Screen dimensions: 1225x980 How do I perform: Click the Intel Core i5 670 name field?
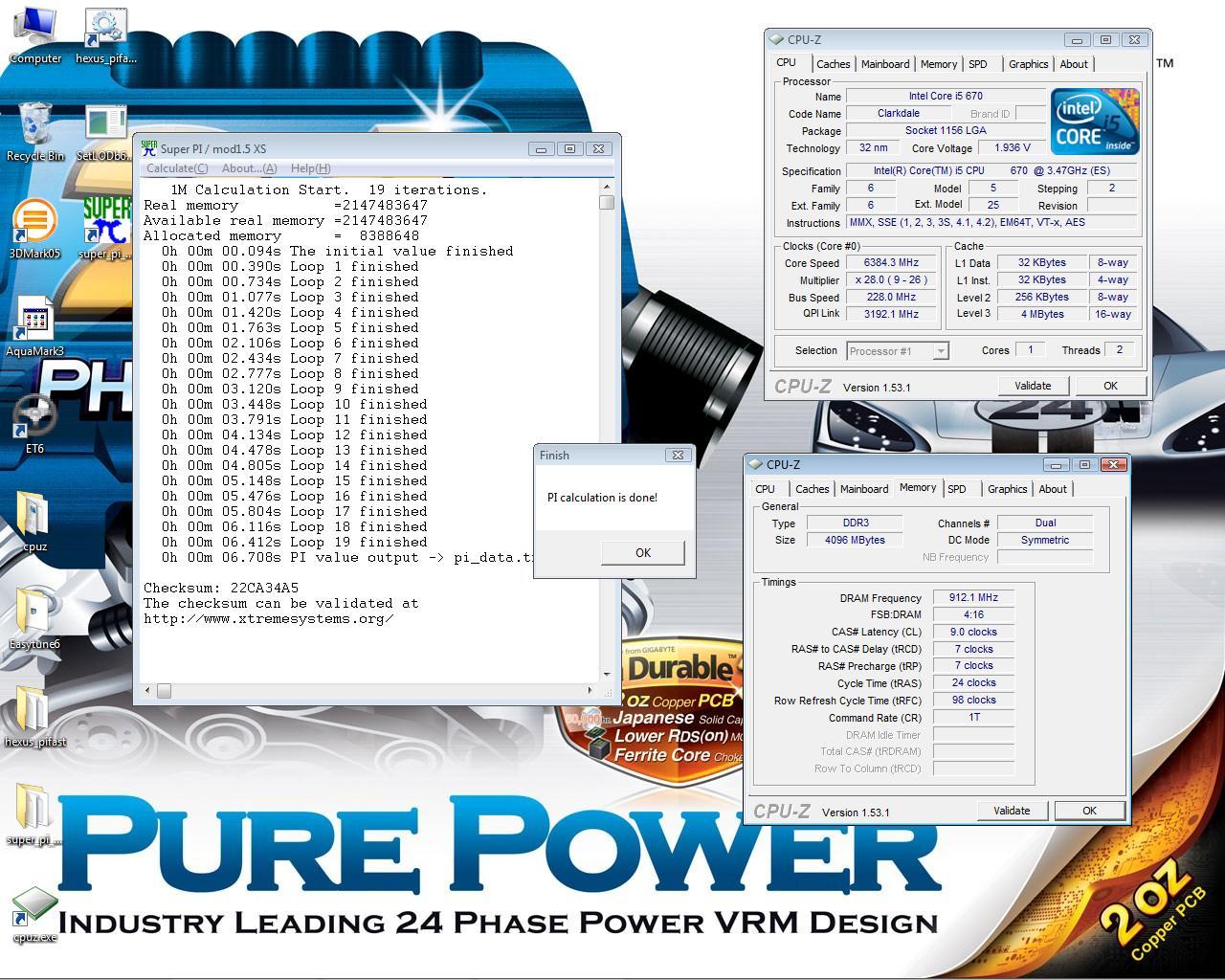tap(946, 96)
